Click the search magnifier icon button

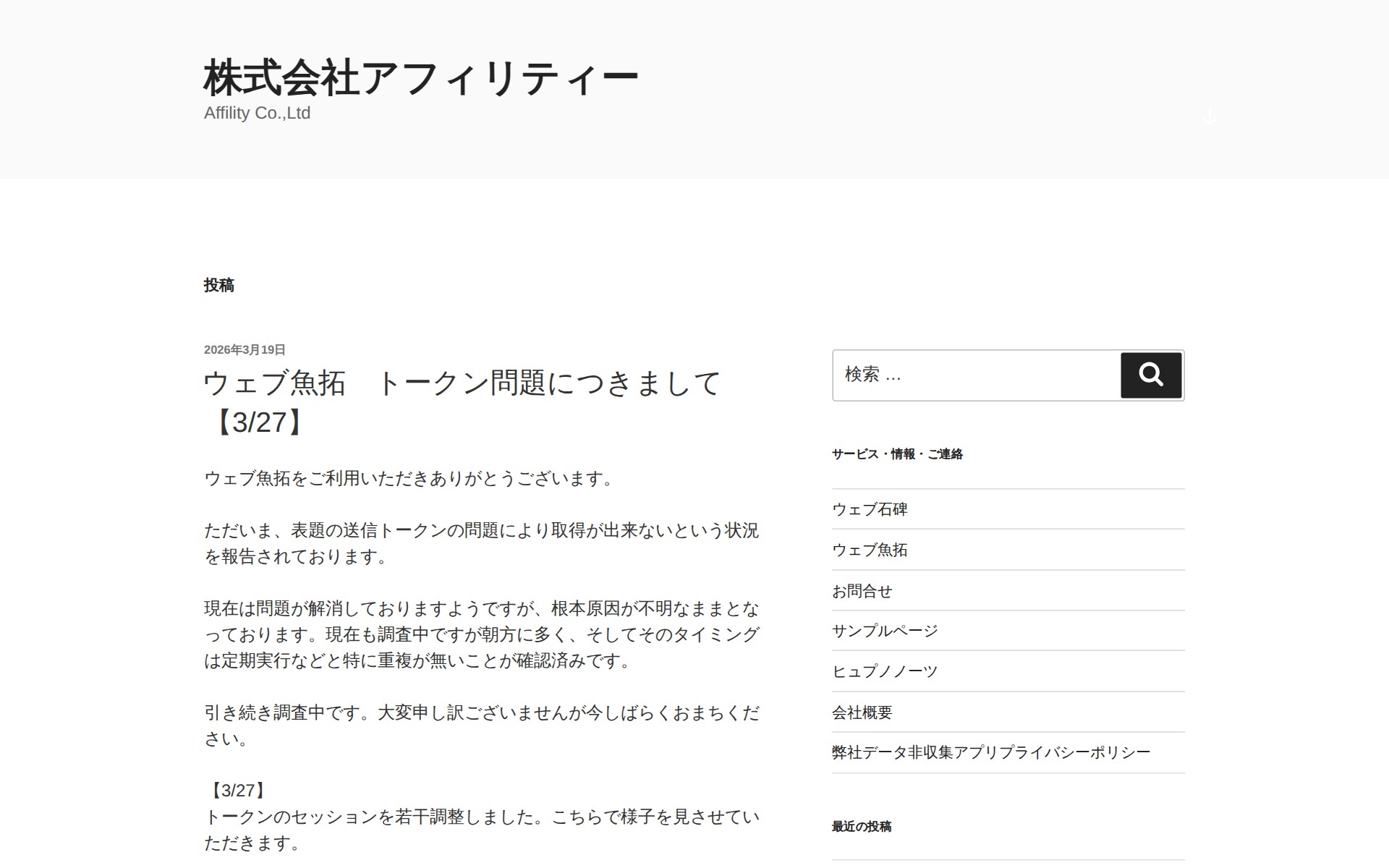pyautogui.click(x=1150, y=375)
